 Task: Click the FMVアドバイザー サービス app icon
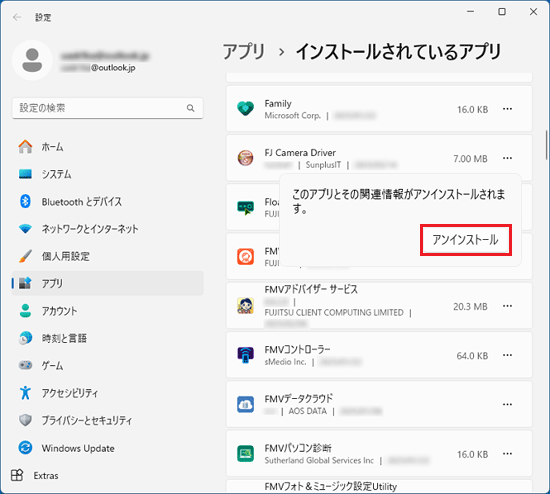pos(245,306)
